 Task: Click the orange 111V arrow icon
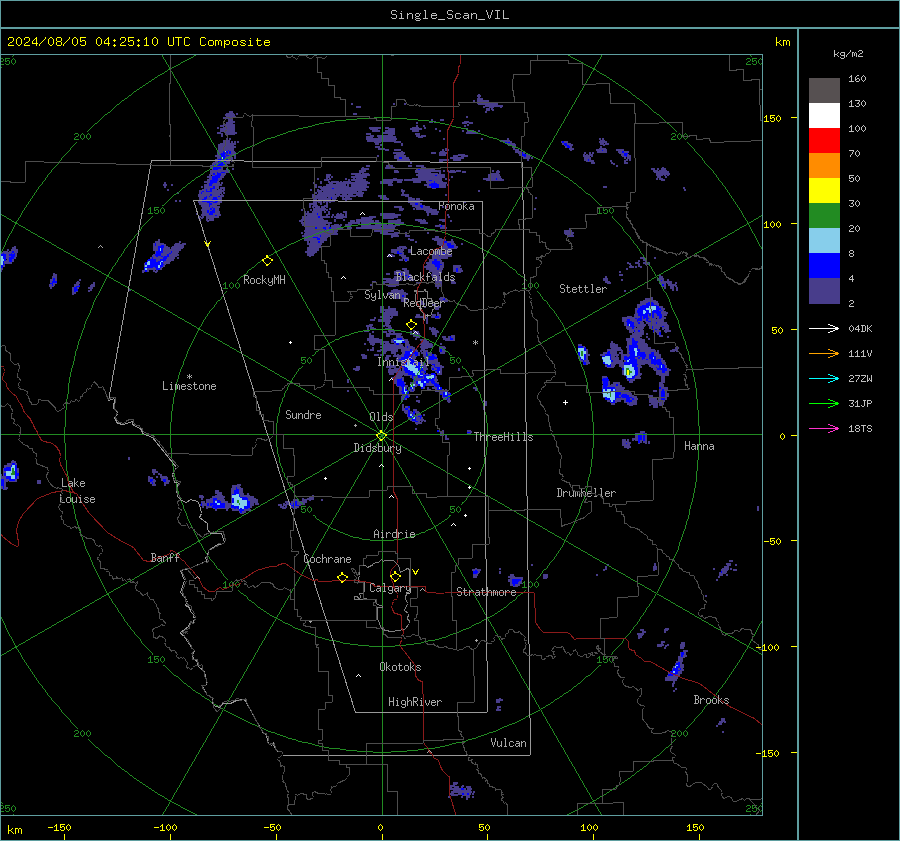pyautogui.click(x=824, y=354)
